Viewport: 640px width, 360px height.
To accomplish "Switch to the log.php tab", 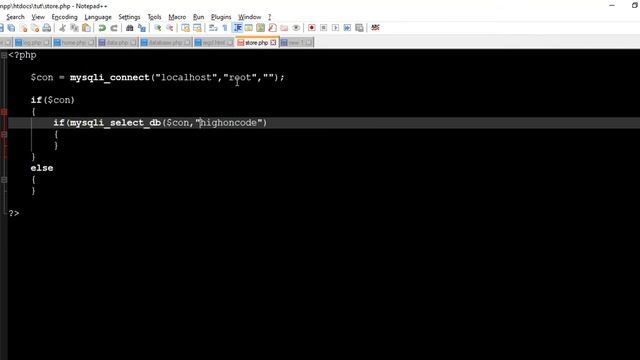I will (x=32, y=42).
